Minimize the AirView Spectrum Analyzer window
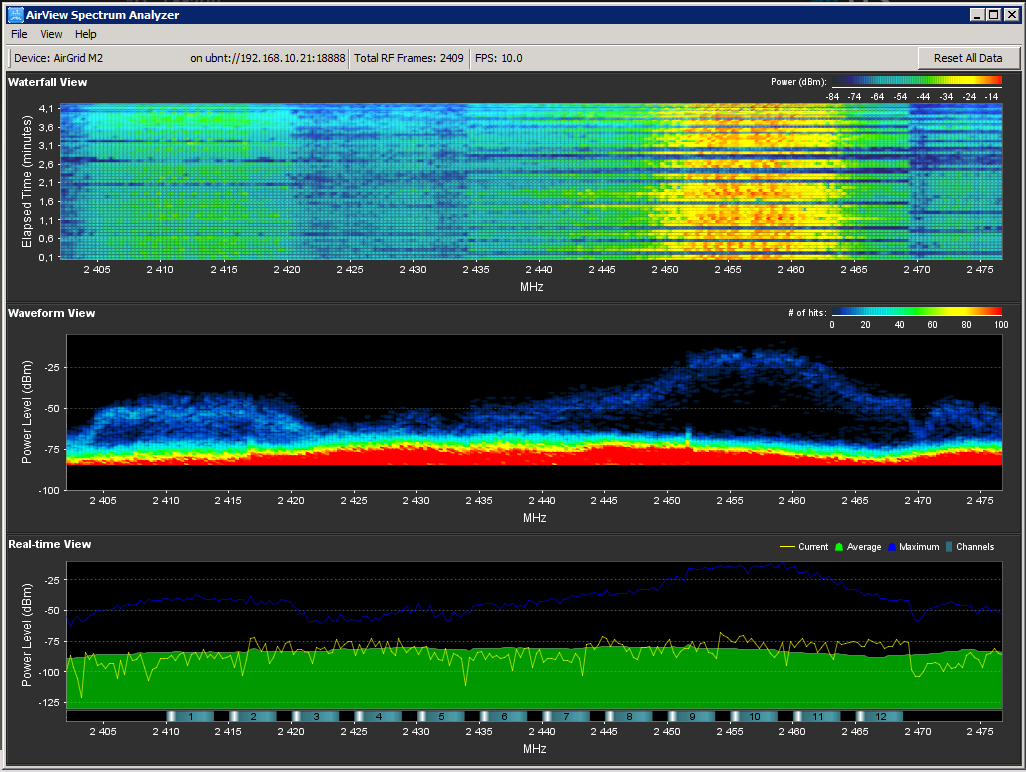This screenshot has height=772, width=1026. [x=976, y=15]
